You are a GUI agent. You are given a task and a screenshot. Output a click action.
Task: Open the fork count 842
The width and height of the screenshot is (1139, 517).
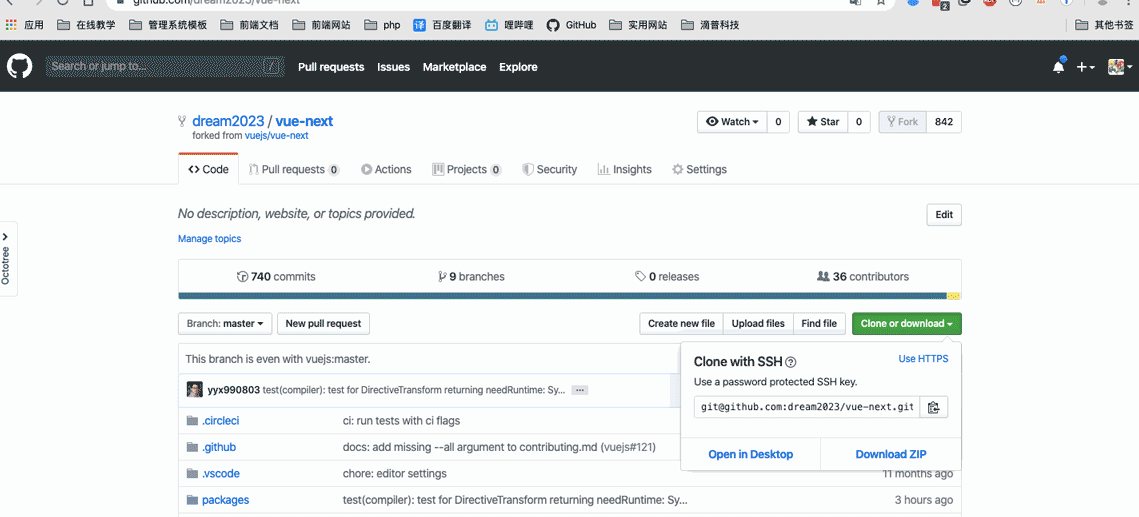944,122
